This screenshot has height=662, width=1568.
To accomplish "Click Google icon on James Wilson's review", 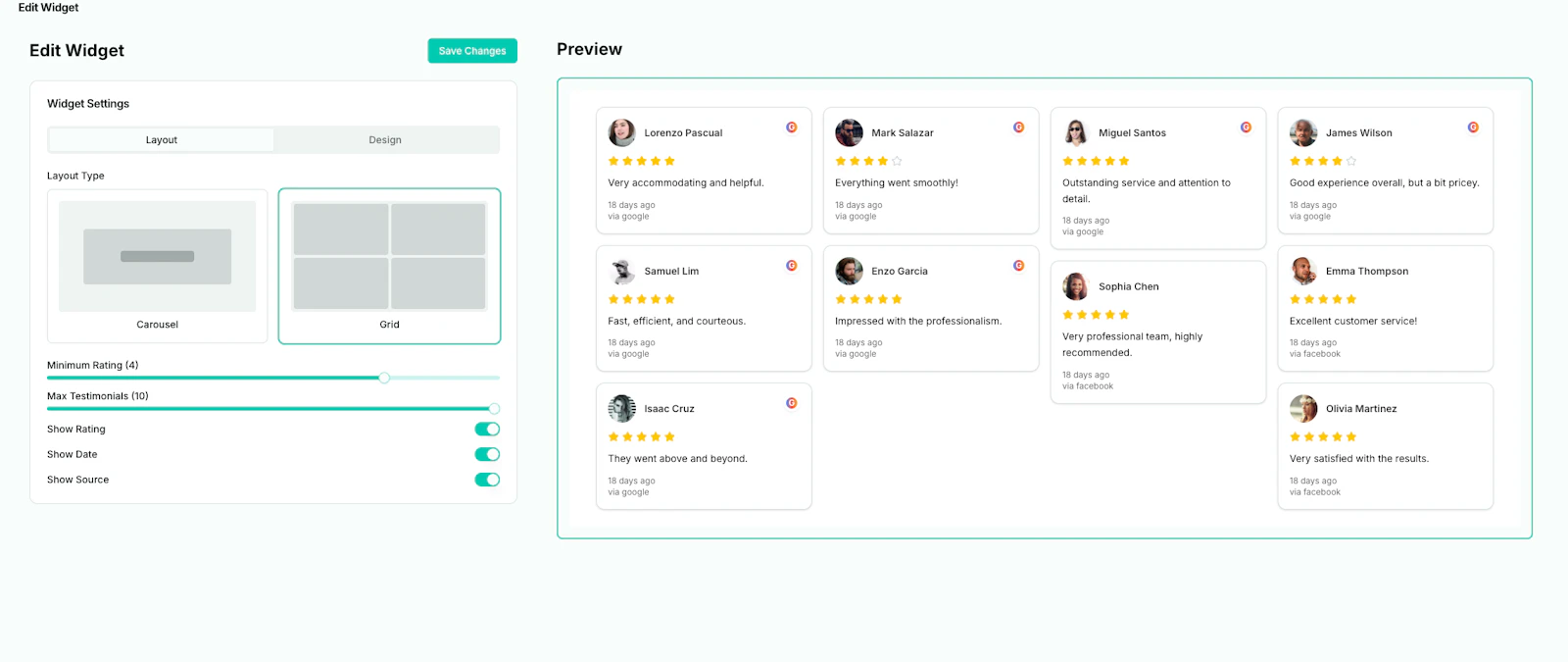I will [x=1473, y=127].
